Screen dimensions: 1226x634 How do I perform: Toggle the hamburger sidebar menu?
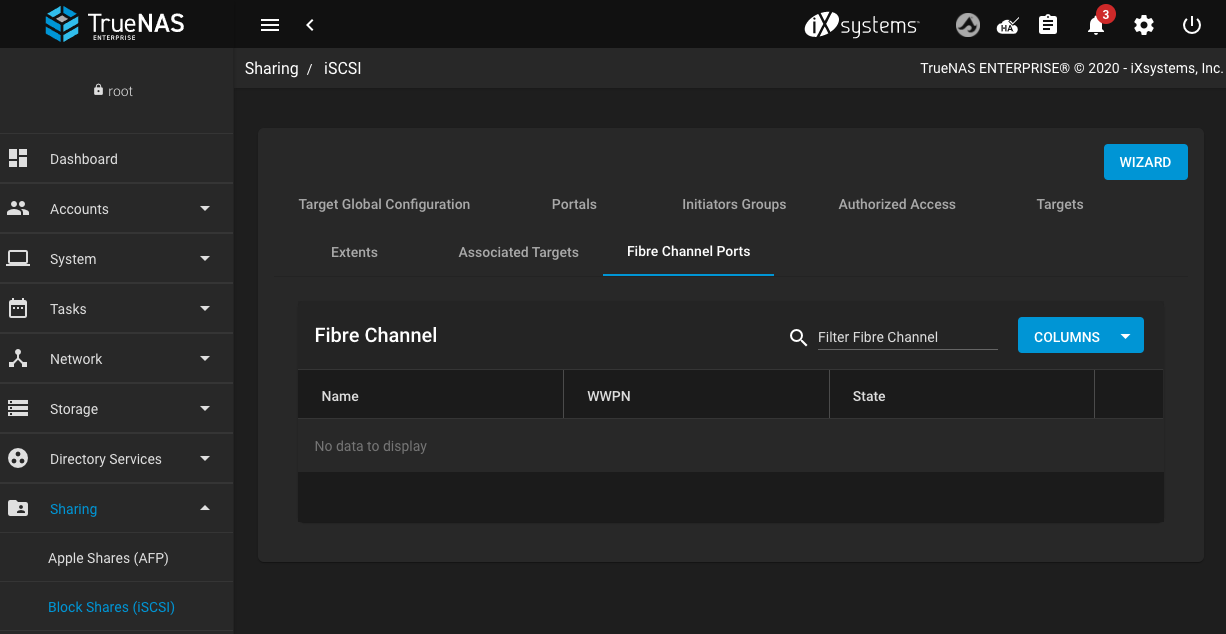(269, 25)
